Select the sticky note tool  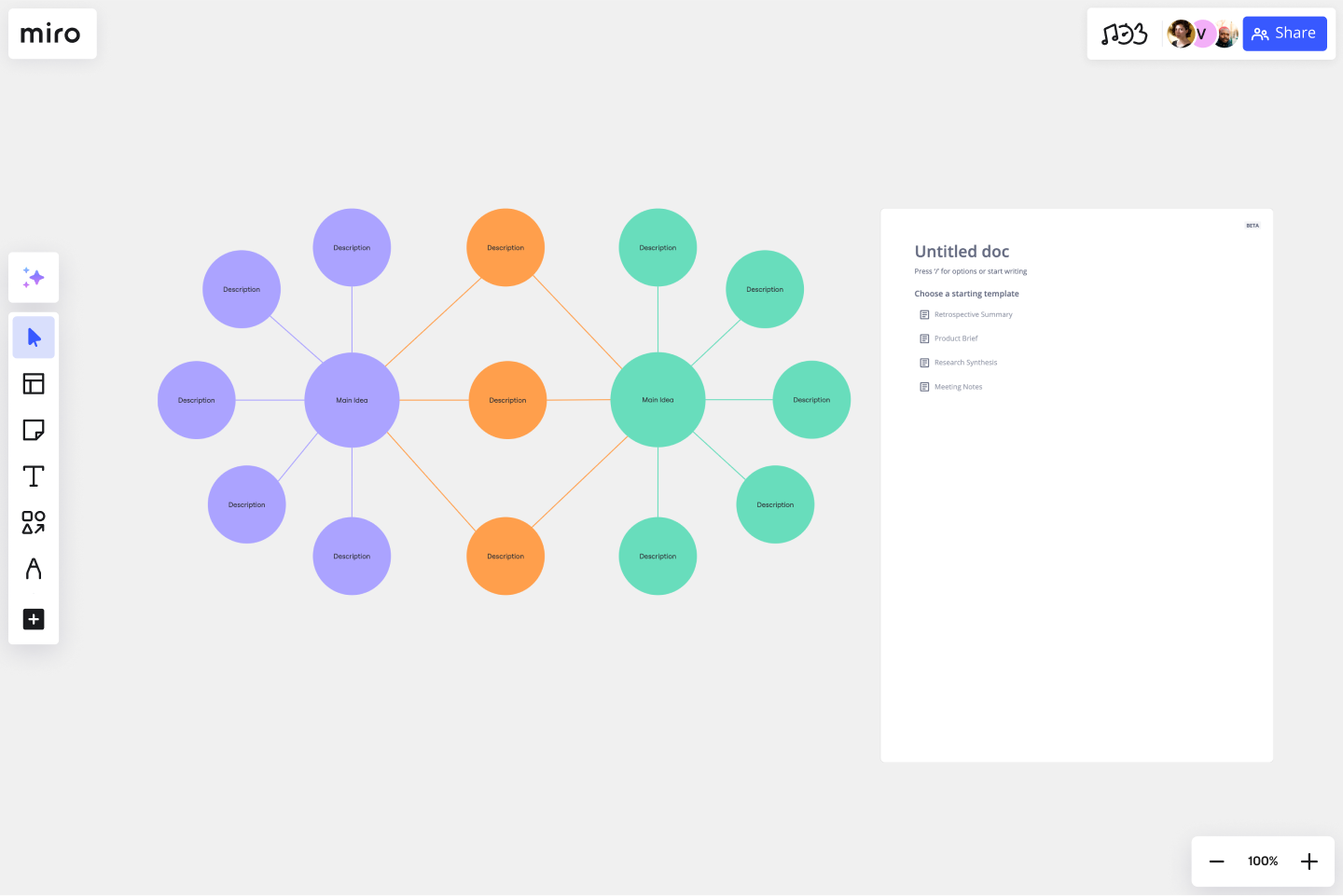click(34, 430)
